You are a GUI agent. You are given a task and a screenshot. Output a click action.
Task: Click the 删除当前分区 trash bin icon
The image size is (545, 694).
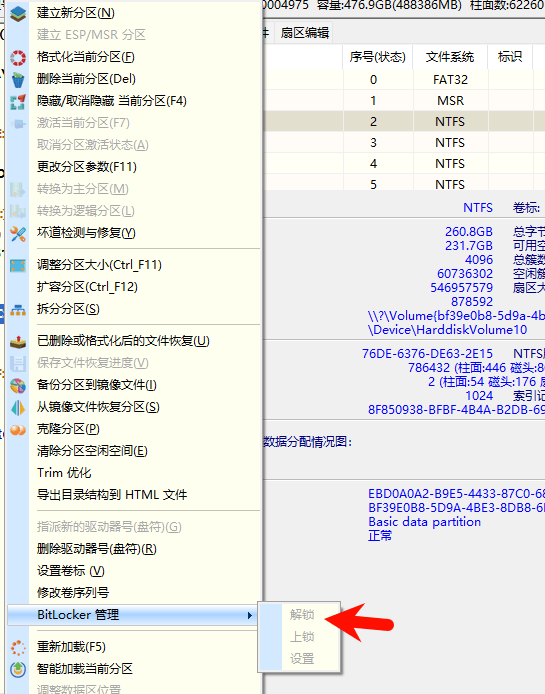point(18,80)
